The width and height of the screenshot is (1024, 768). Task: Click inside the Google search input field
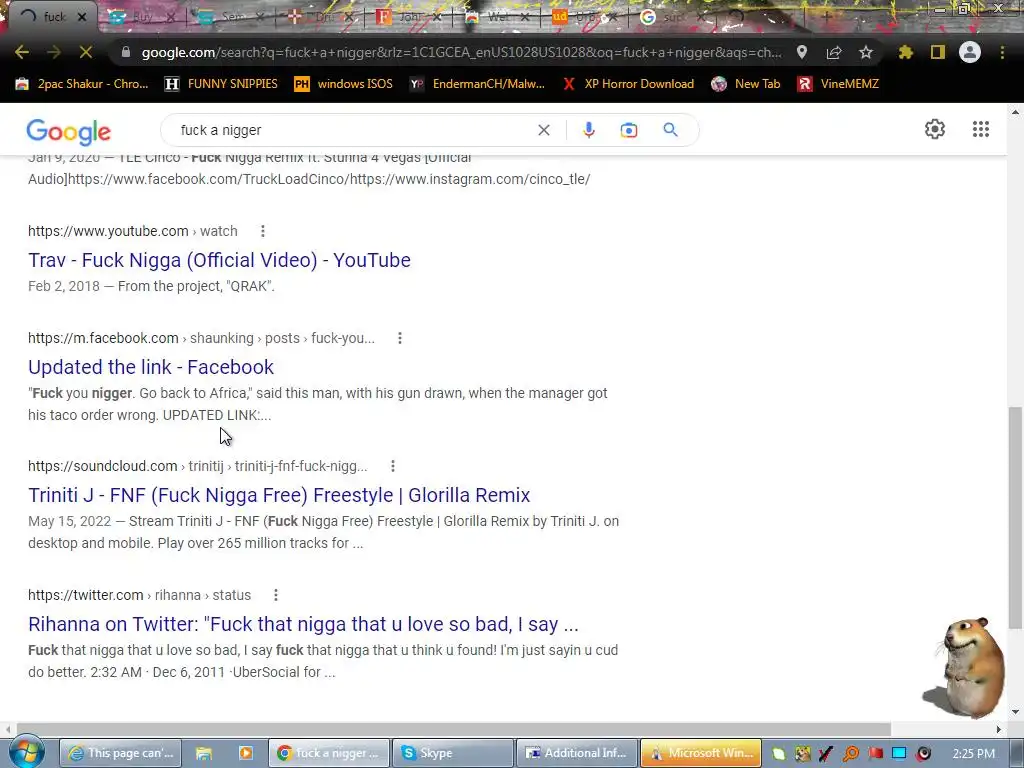(353, 130)
